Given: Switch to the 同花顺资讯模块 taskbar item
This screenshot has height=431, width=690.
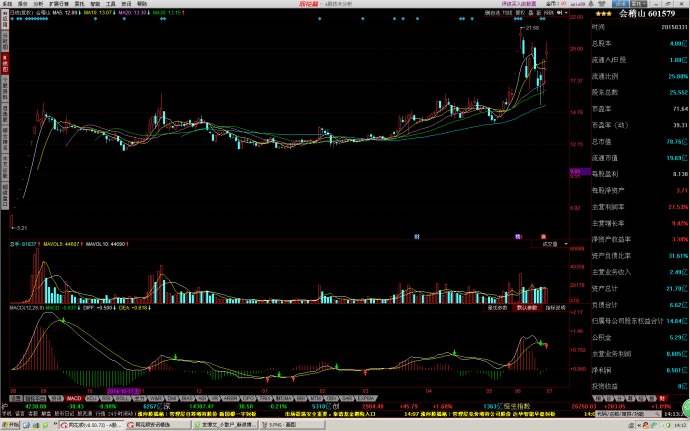Looking at the screenshot, I should [158, 425].
